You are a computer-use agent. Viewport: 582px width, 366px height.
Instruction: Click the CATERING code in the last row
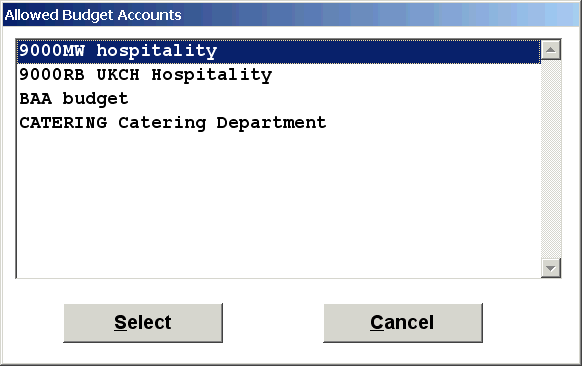(63, 123)
